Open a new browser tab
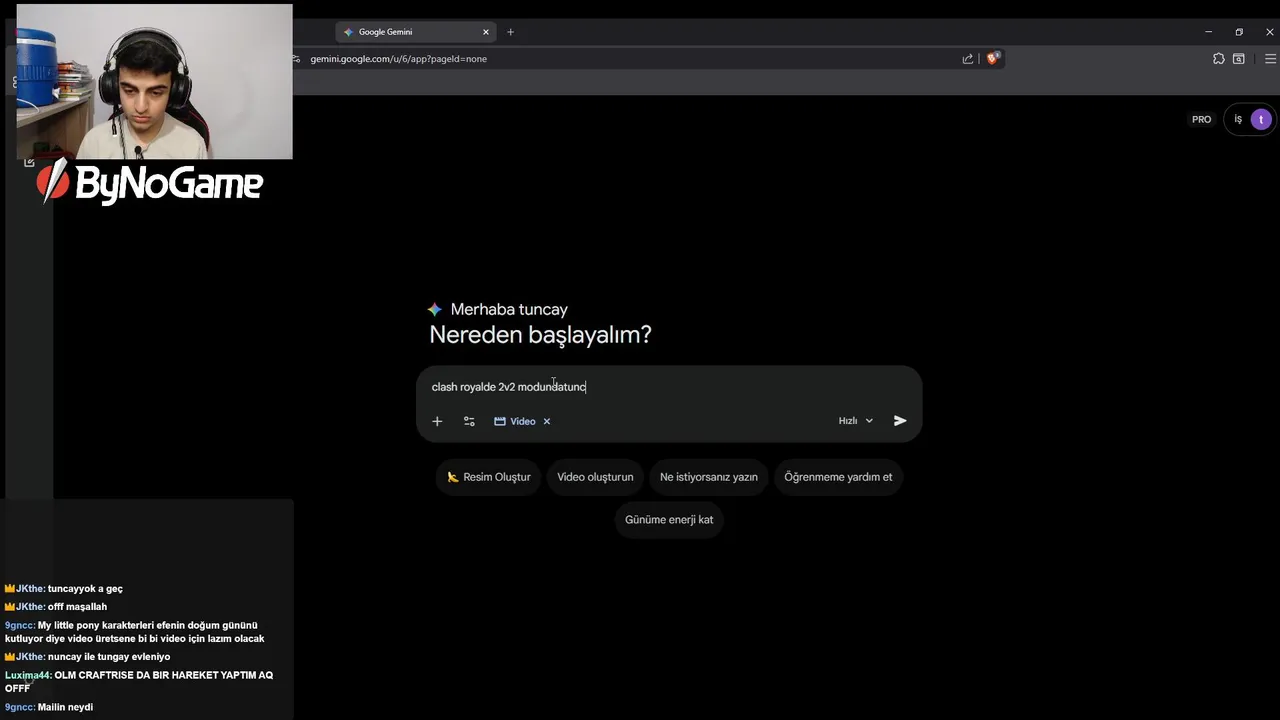The width and height of the screenshot is (1280, 720). pyautogui.click(x=510, y=32)
